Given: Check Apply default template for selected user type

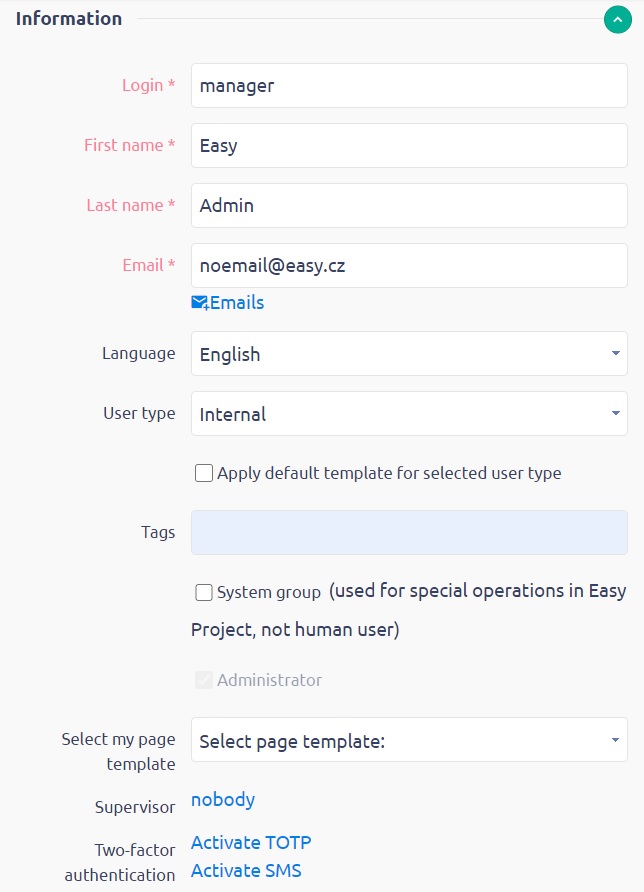Looking at the screenshot, I should click(204, 472).
